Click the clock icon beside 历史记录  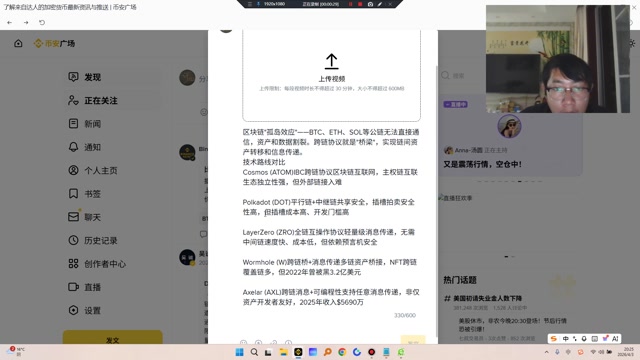(x=73, y=240)
